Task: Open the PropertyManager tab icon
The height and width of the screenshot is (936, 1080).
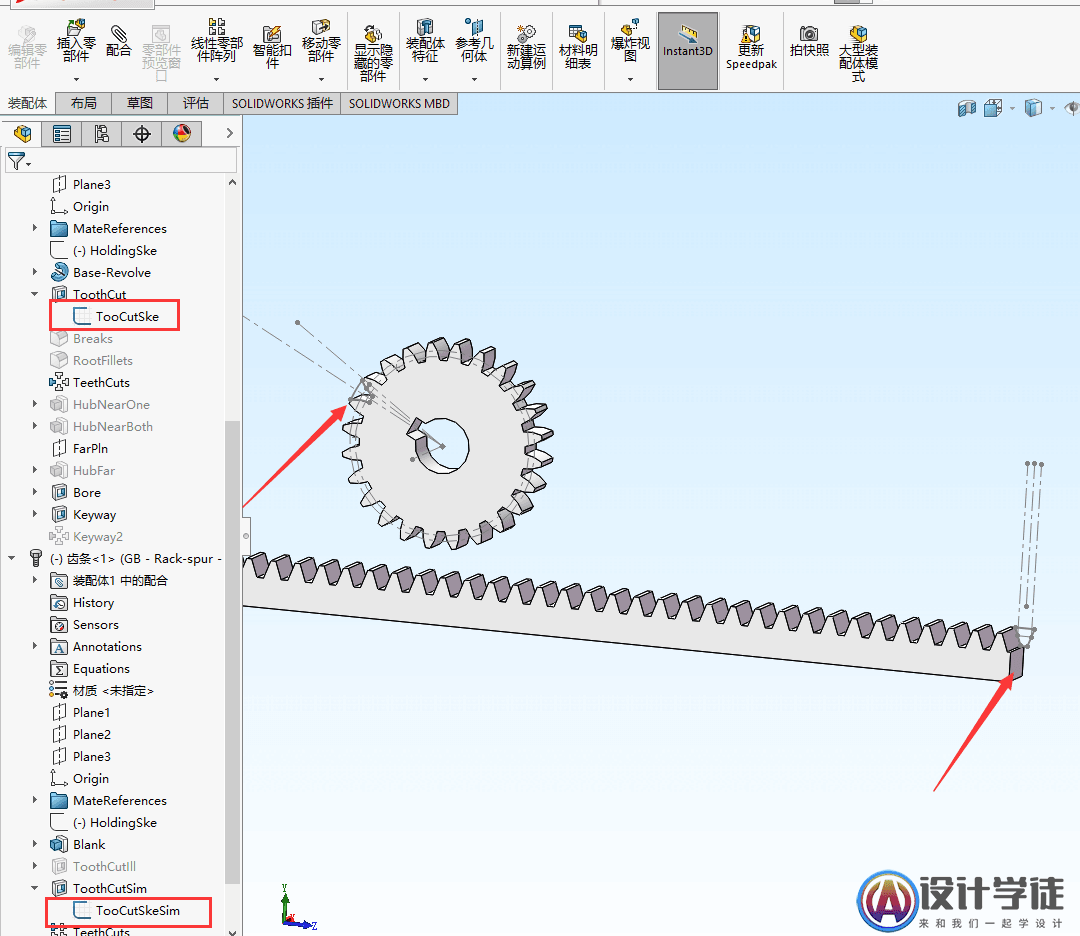Action: click(x=62, y=134)
